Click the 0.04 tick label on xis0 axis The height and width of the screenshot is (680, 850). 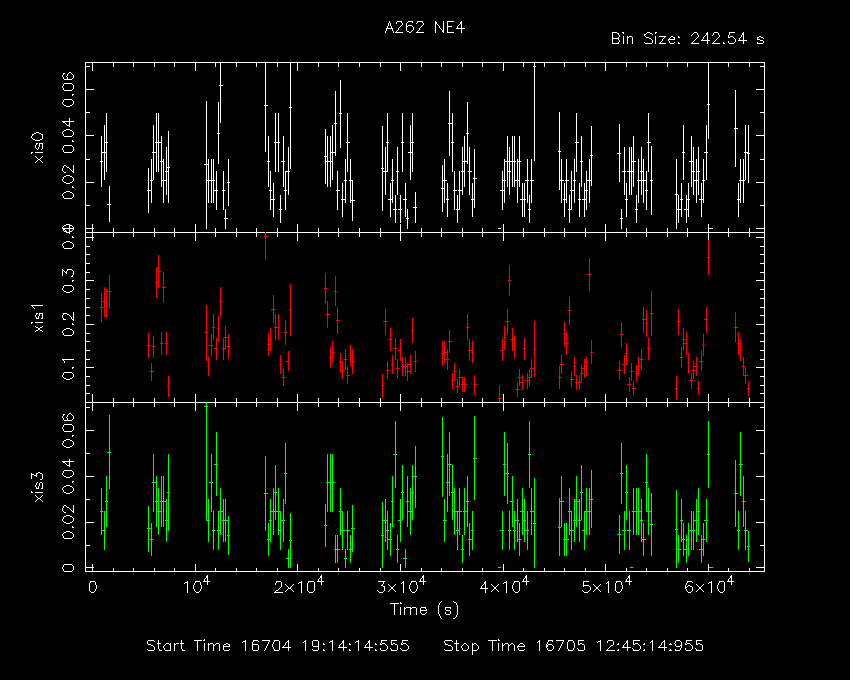pyautogui.click(x=68, y=136)
